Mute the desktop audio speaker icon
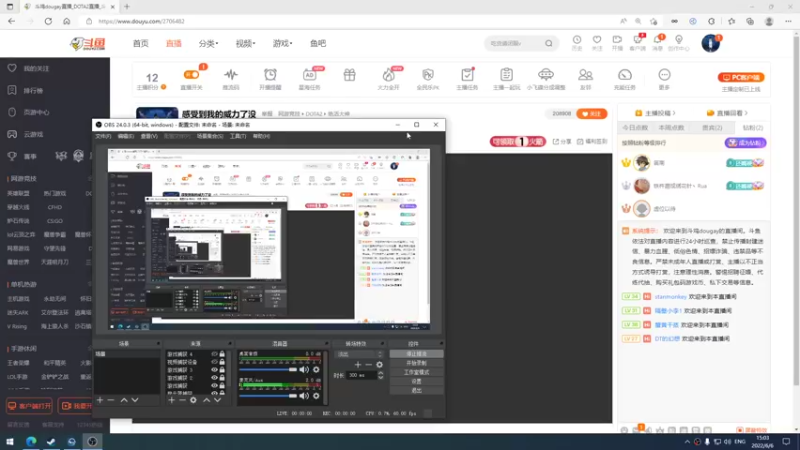This screenshot has width=800, height=450. [304, 369]
